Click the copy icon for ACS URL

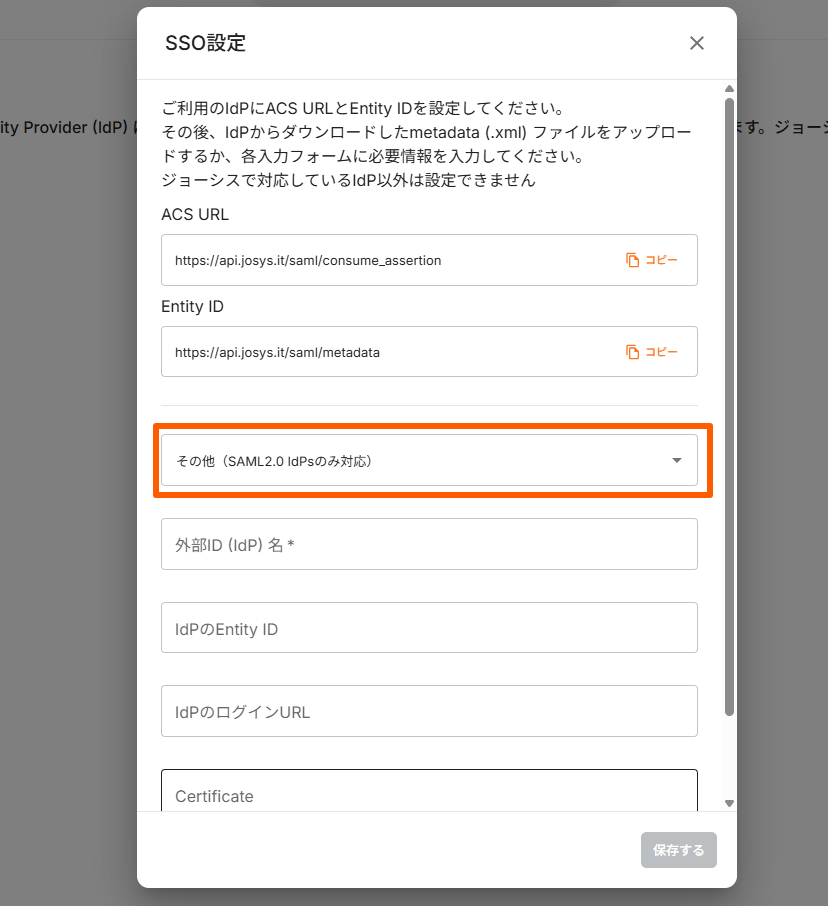[x=632, y=260]
